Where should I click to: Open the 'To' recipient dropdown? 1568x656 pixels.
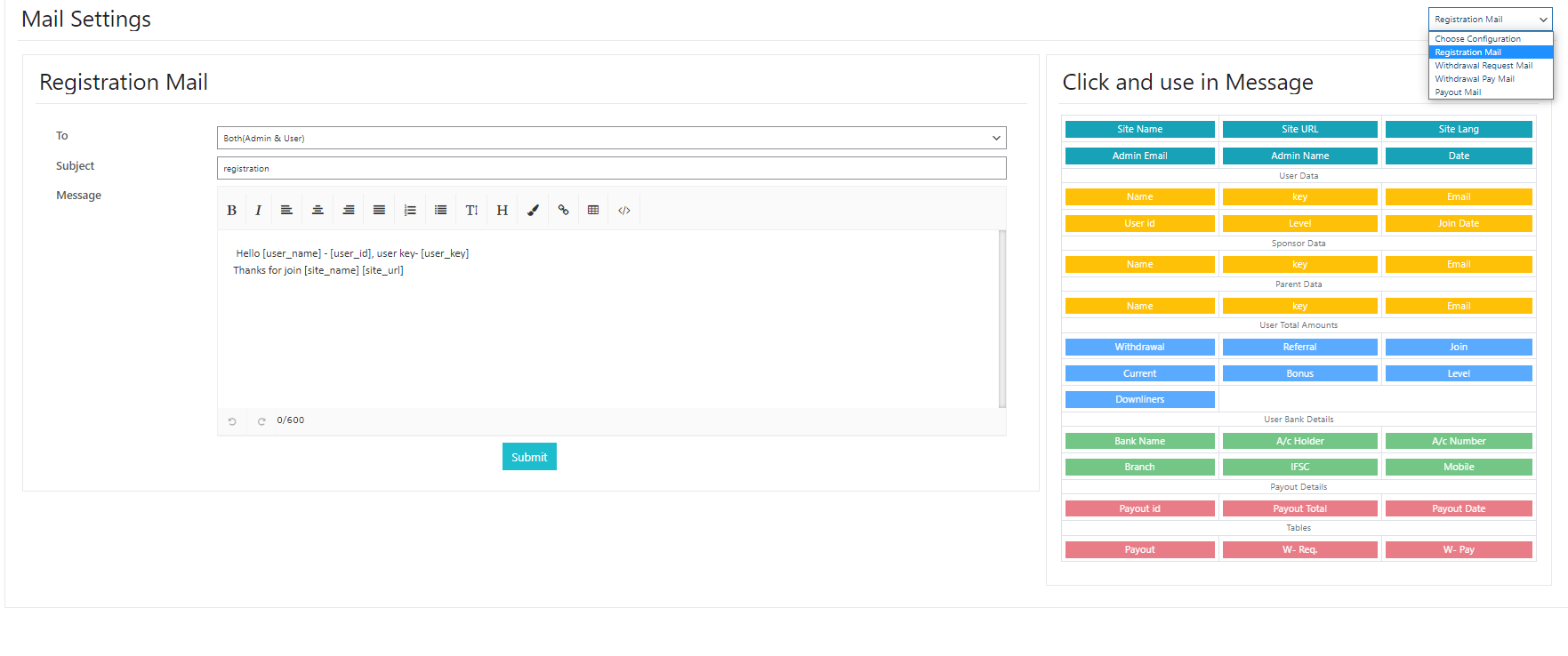[x=611, y=138]
